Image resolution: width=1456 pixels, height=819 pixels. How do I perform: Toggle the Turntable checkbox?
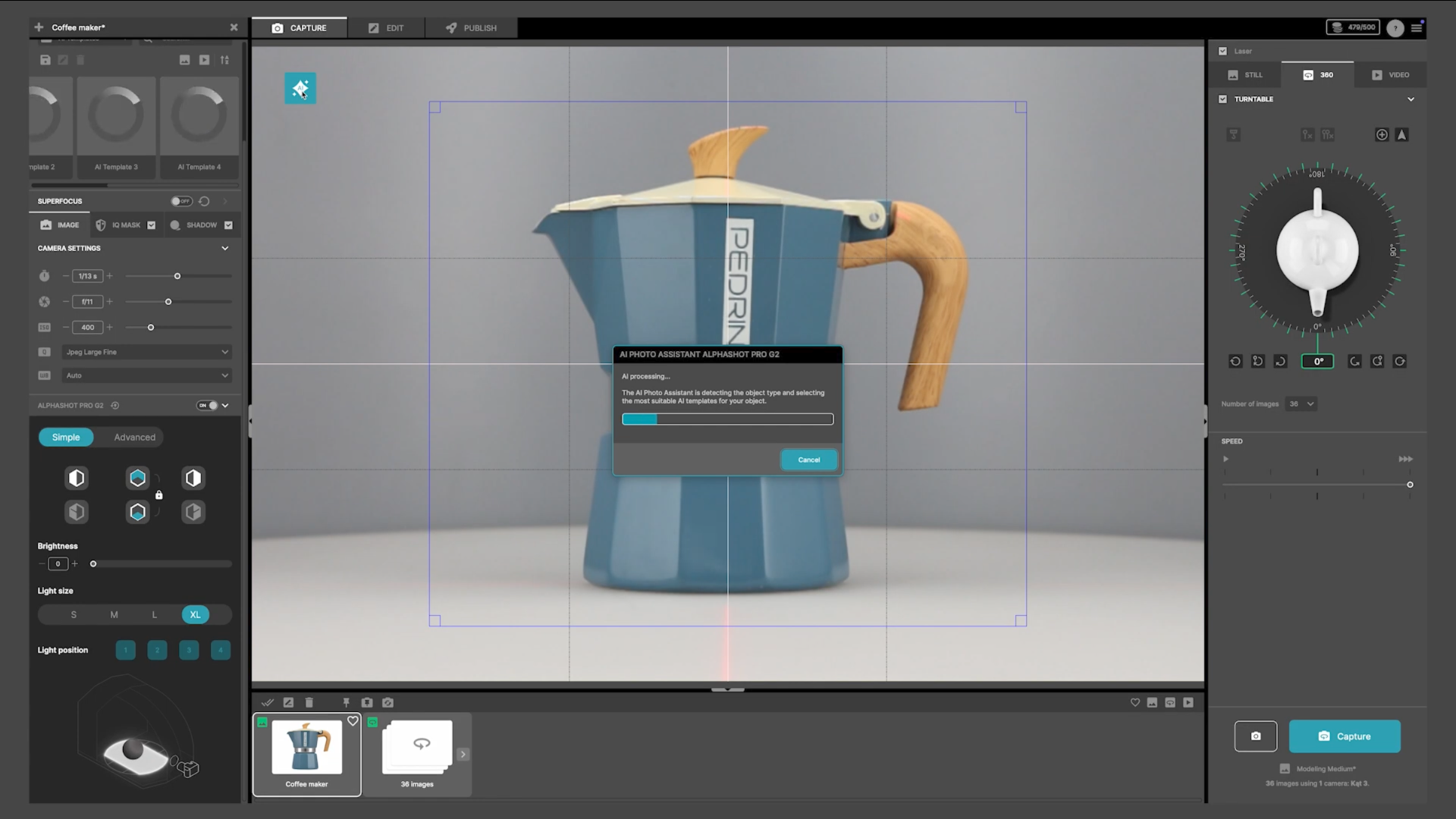point(1222,99)
